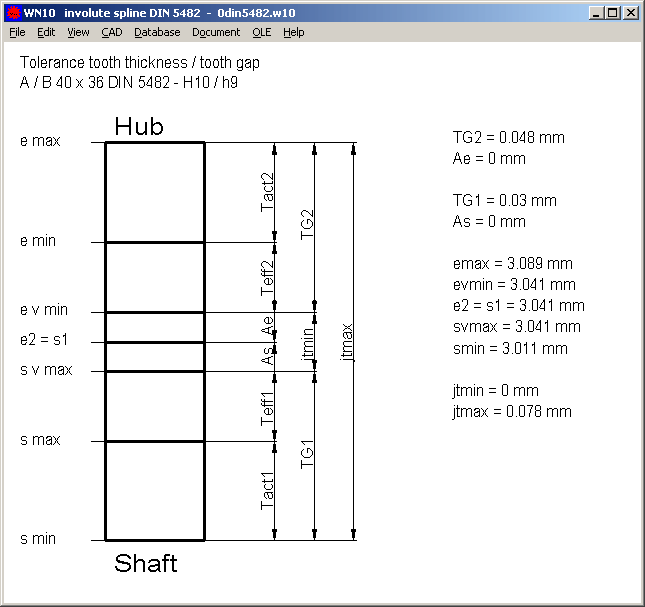Click the Shaft label below the diagram

(x=146, y=563)
